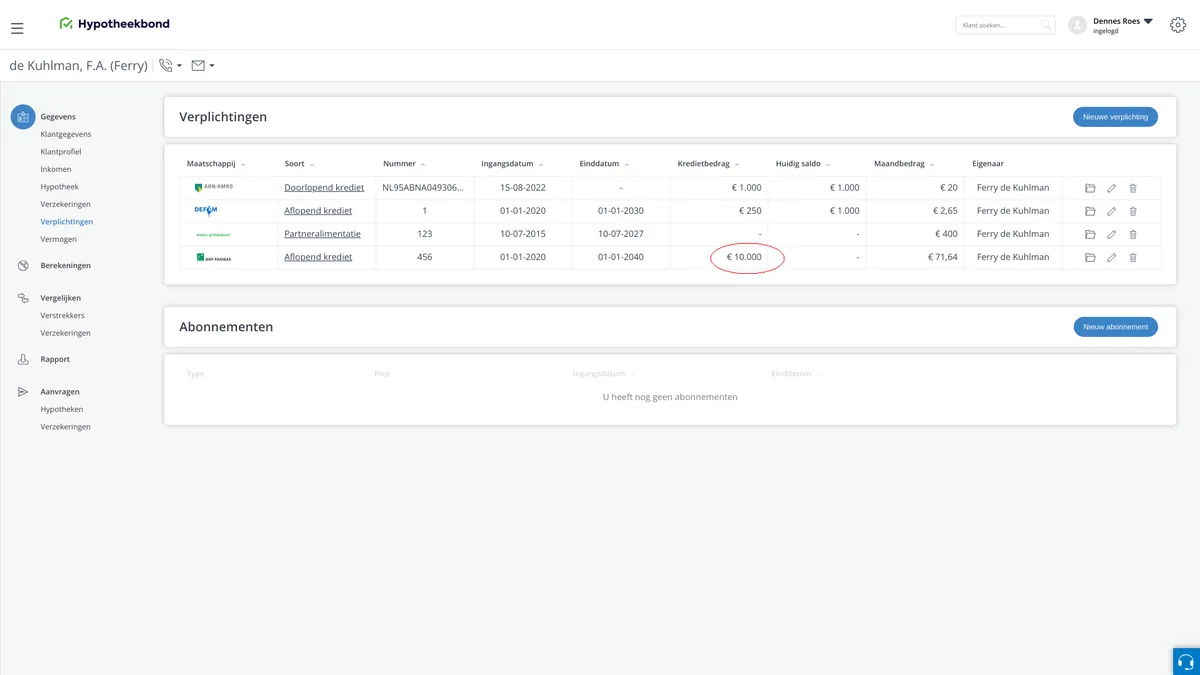Sort table by Einddatum column

coord(604,164)
